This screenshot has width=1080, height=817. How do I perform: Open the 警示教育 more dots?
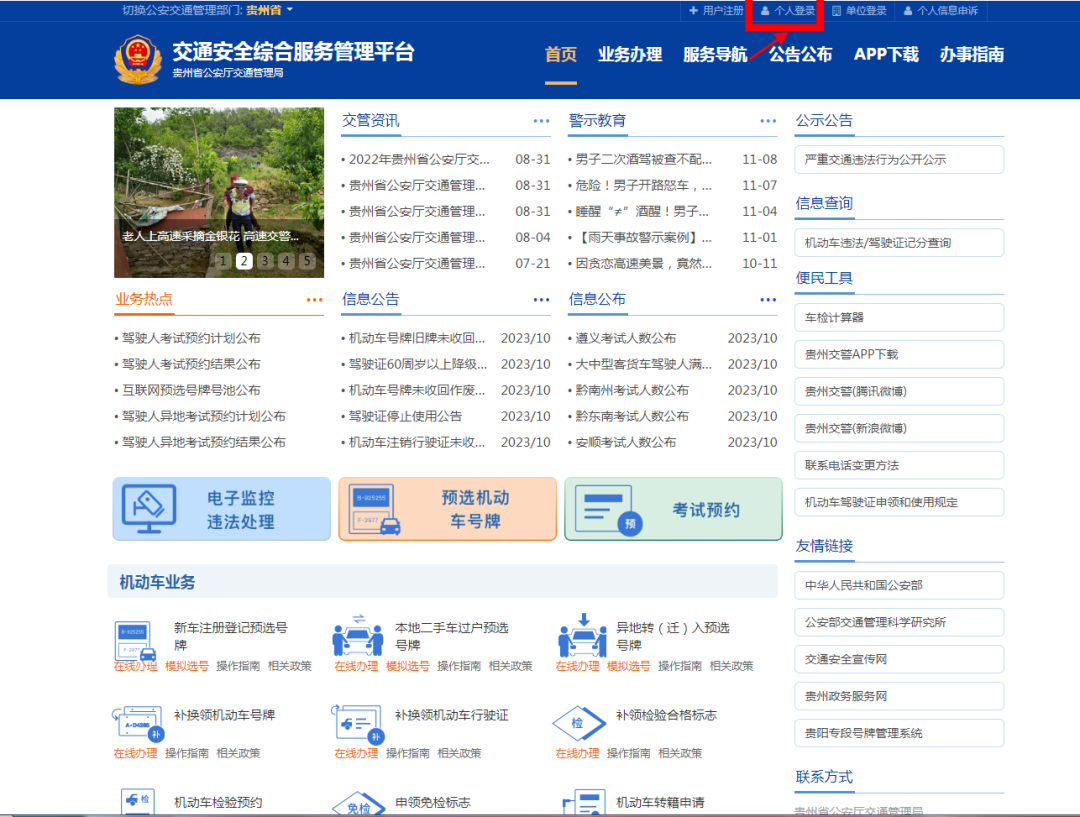[768, 121]
